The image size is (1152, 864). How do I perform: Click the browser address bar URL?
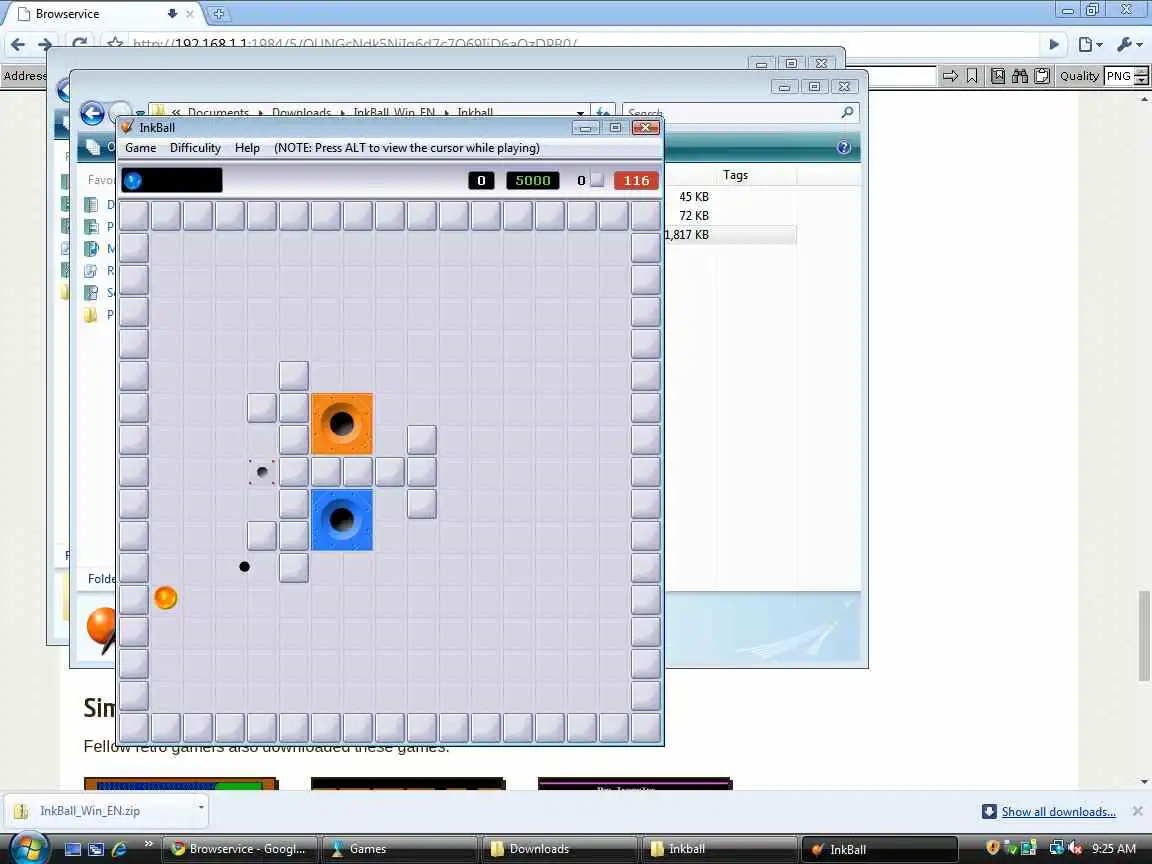point(355,44)
